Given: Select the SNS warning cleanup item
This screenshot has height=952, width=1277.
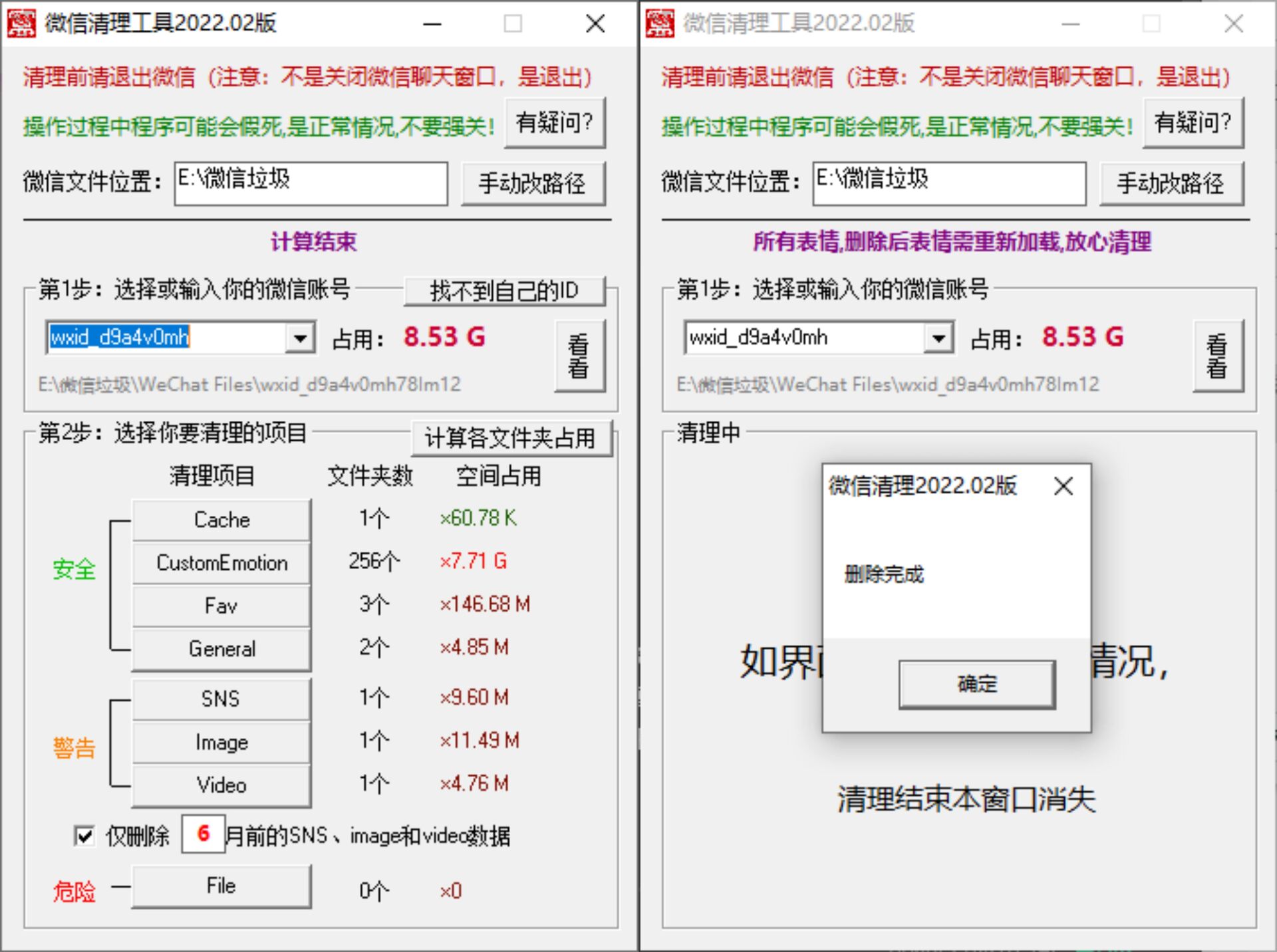Looking at the screenshot, I should coord(221,699).
